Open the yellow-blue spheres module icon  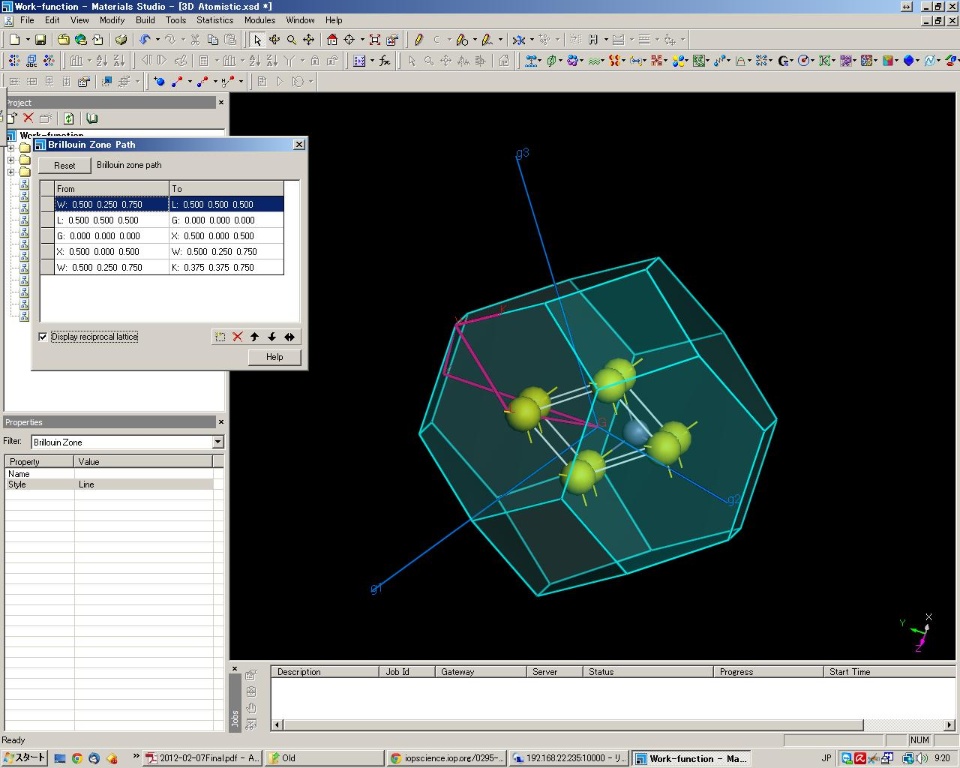click(678, 61)
